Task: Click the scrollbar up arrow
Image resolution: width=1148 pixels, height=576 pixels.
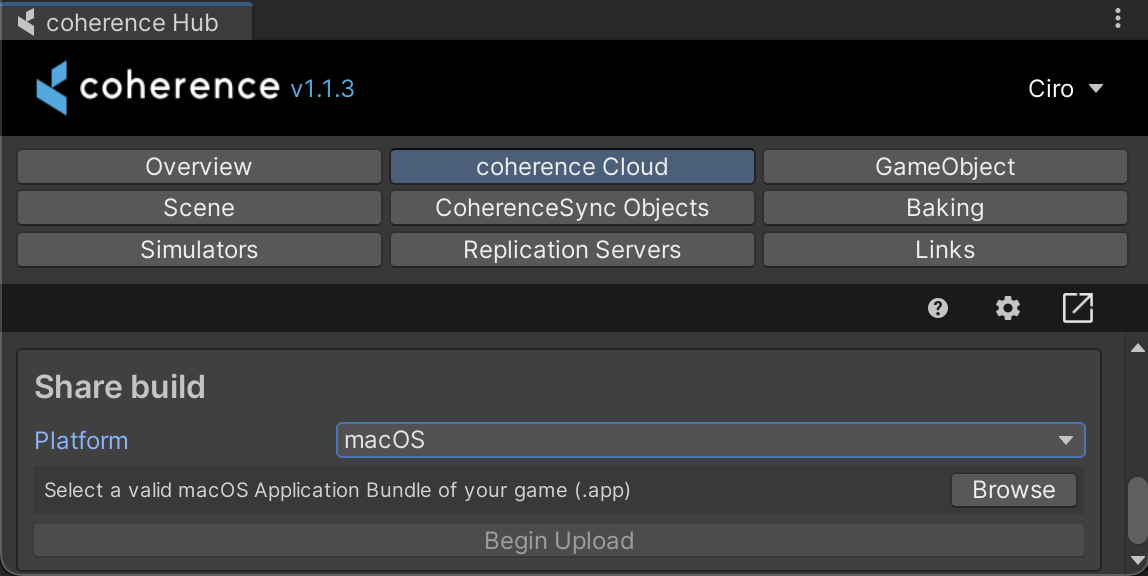Action: pos(1137,348)
